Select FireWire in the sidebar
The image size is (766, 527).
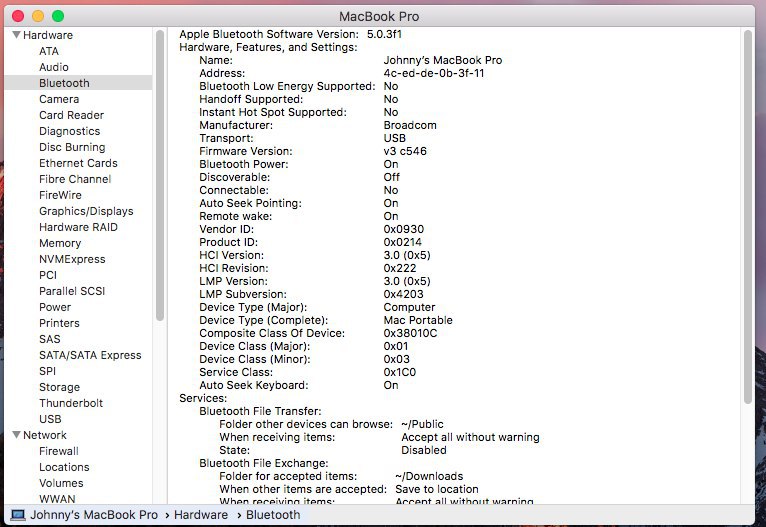[x=61, y=195]
